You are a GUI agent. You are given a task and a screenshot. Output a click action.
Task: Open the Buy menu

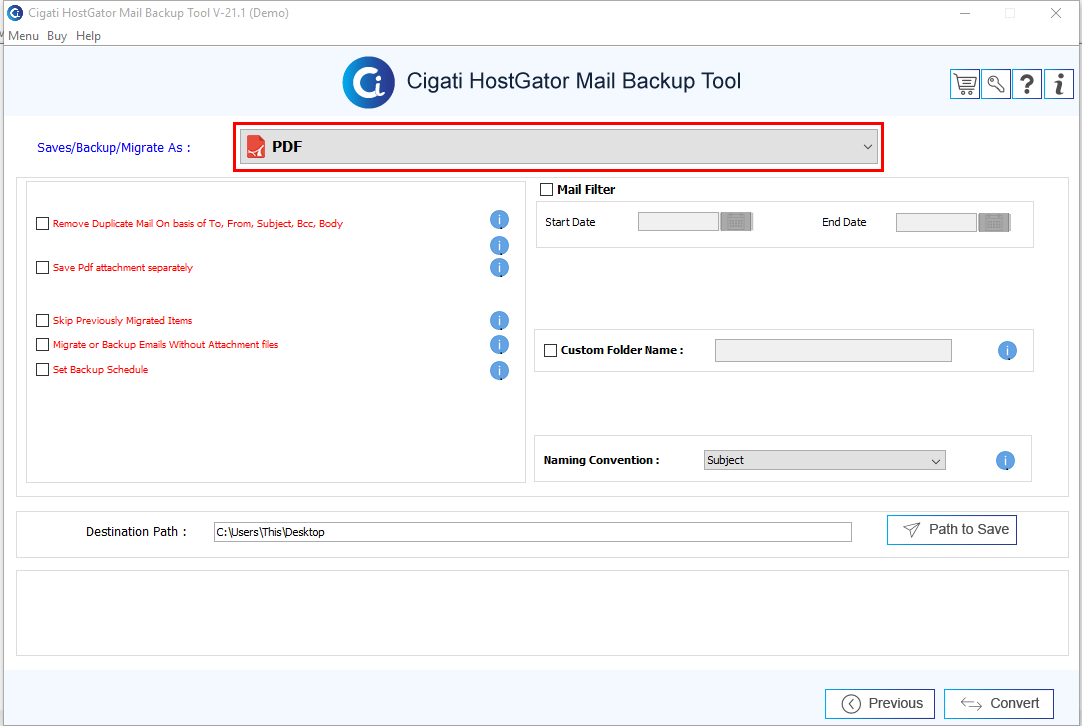(x=57, y=36)
